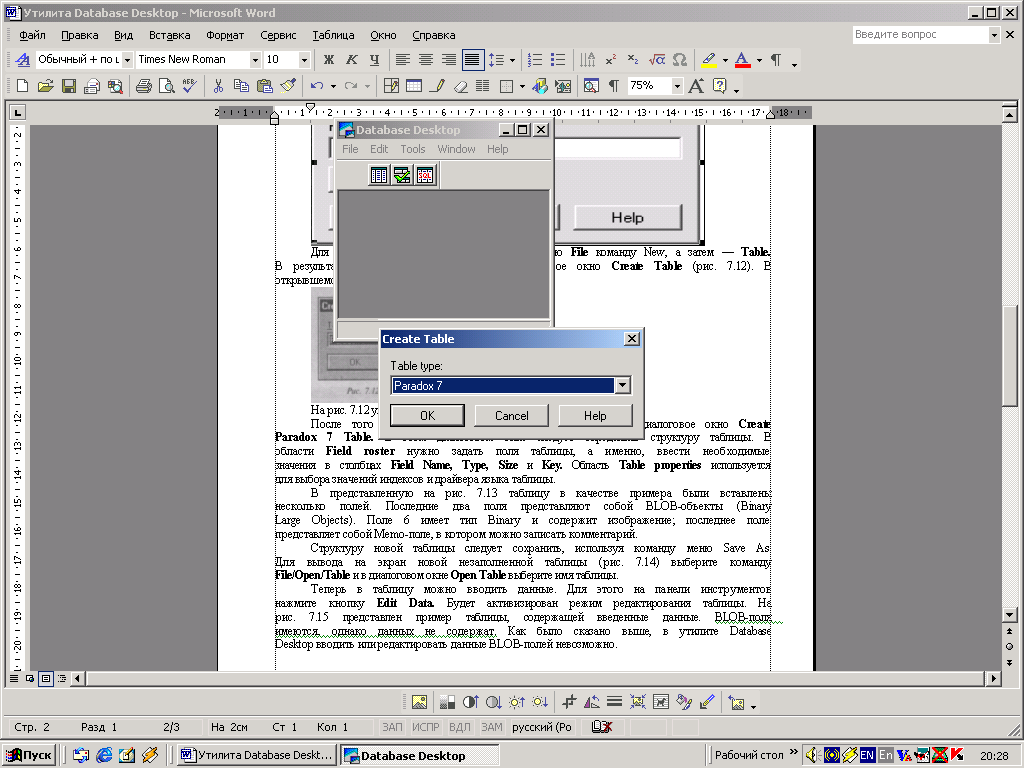Click Cancel in Create Table dialog
Viewport: 1024px width, 768px height.
tap(511, 415)
